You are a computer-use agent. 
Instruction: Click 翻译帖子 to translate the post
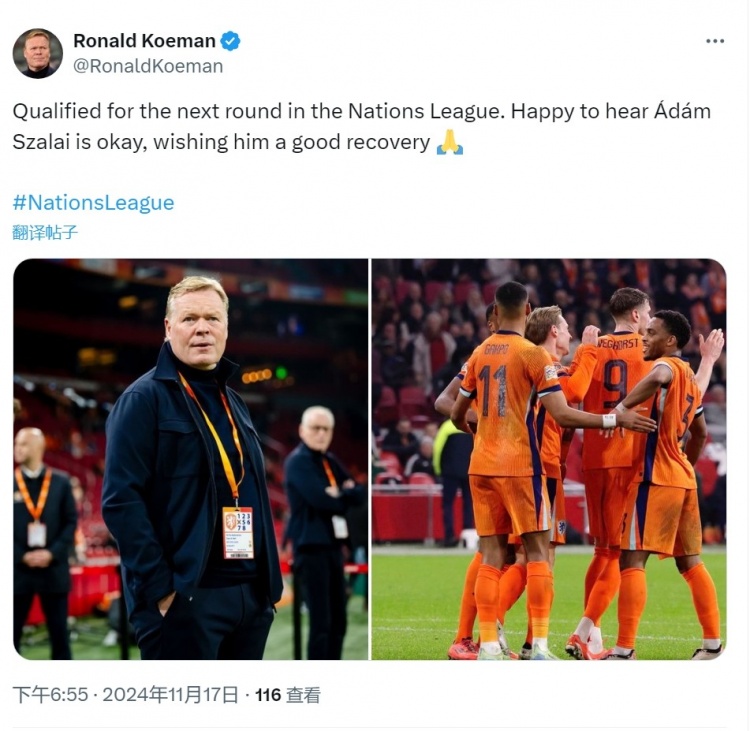pos(44,233)
